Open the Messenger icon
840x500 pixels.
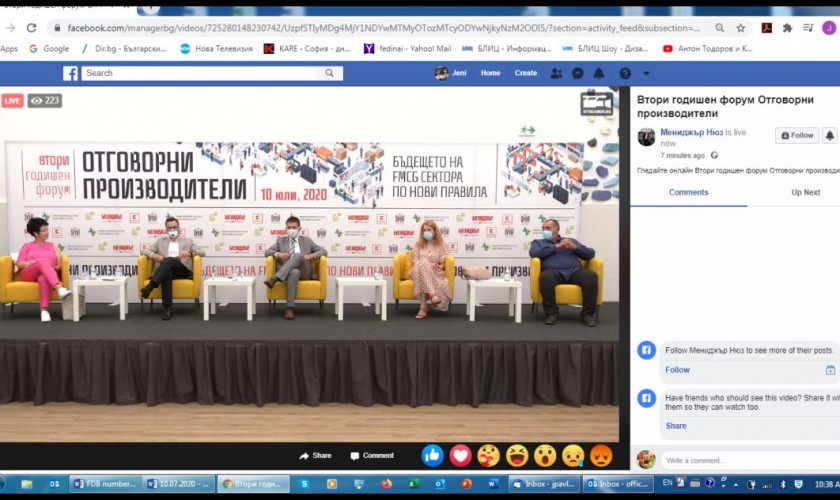(x=578, y=73)
